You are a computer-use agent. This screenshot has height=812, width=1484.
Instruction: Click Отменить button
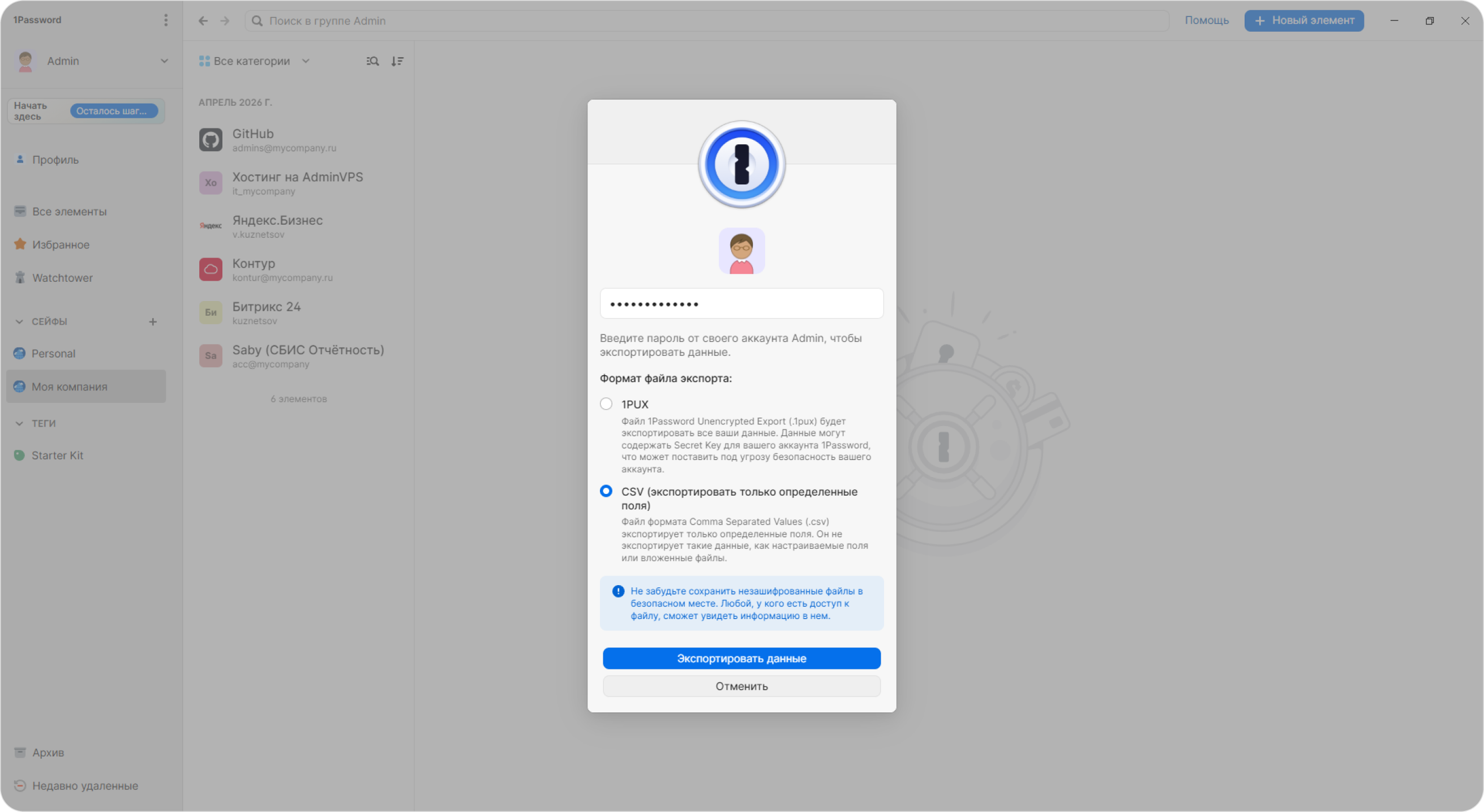(x=741, y=686)
